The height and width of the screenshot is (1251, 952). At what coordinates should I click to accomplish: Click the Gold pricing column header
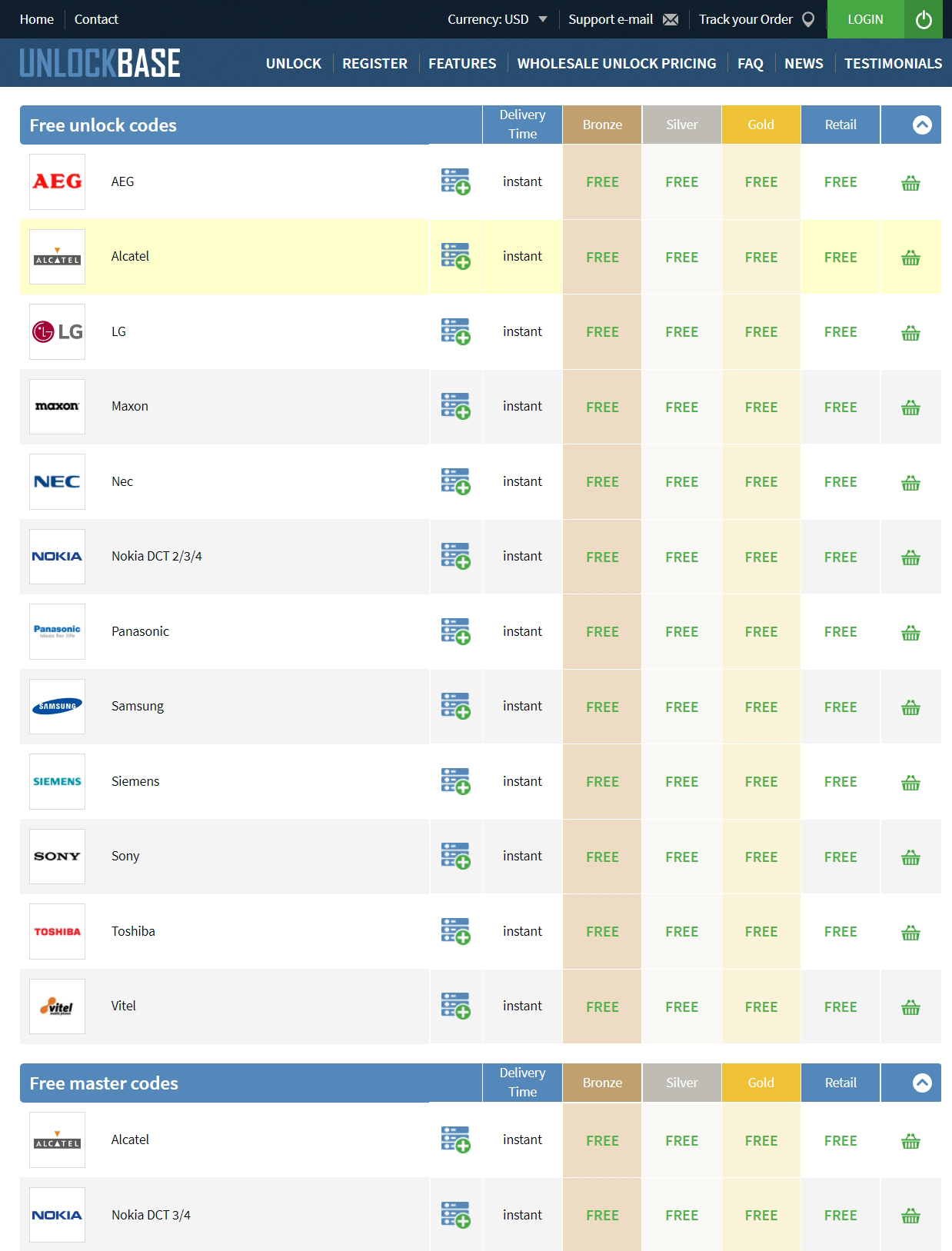(761, 125)
